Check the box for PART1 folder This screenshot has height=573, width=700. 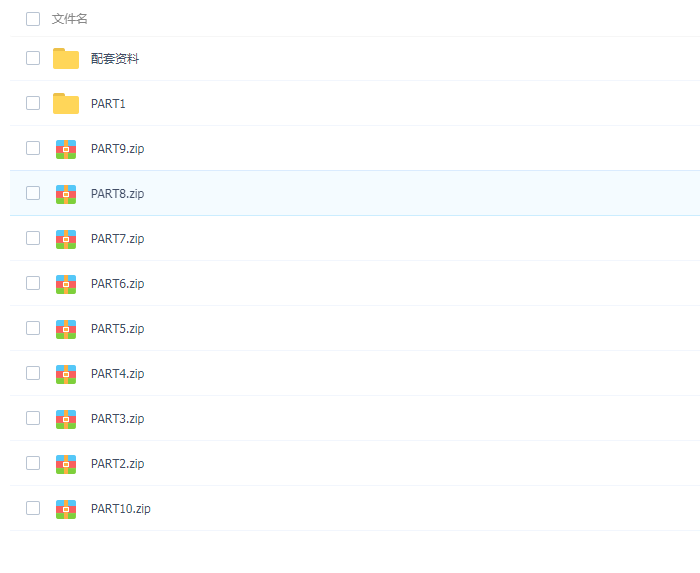pyautogui.click(x=33, y=103)
